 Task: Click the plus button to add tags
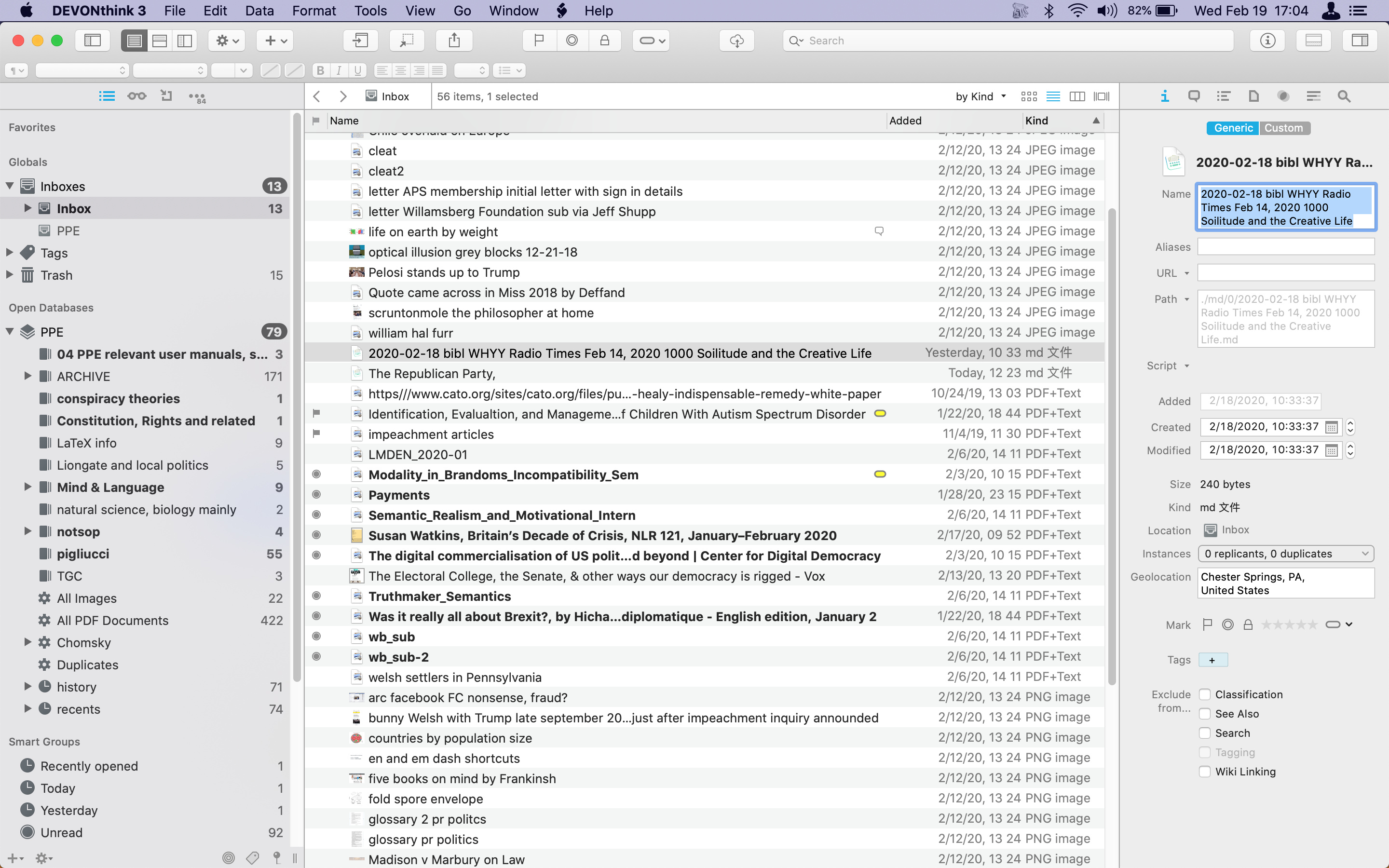[1212, 660]
